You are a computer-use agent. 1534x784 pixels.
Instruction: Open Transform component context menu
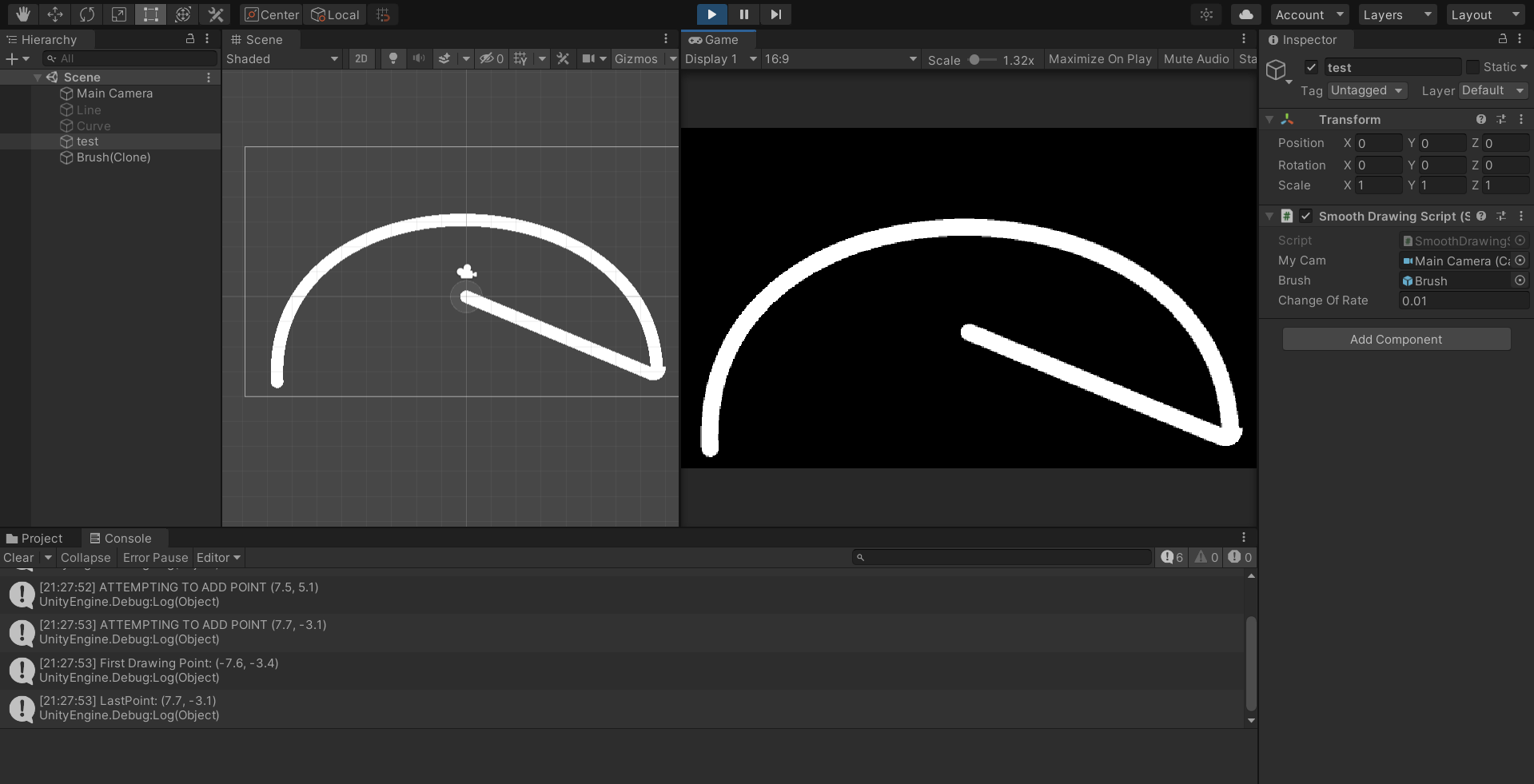pos(1520,119)
